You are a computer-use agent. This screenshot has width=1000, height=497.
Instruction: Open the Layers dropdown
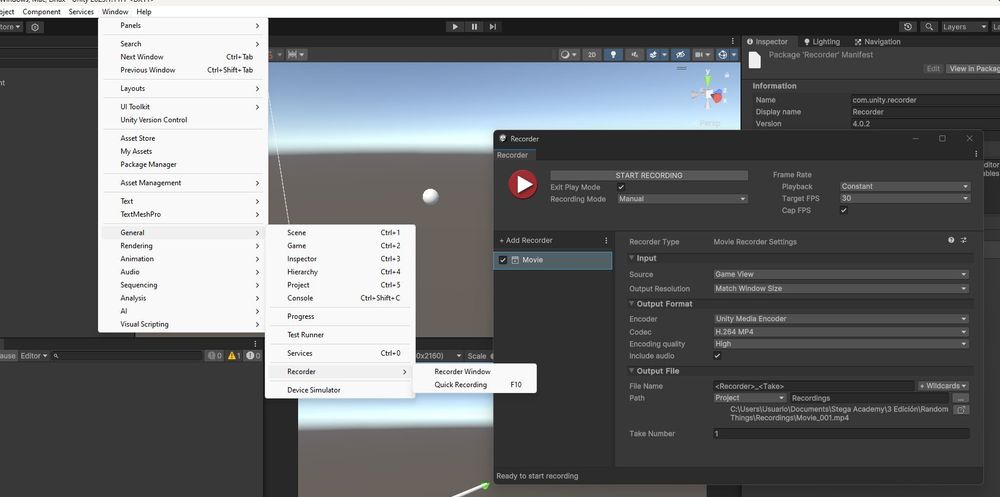pos(964,27)
